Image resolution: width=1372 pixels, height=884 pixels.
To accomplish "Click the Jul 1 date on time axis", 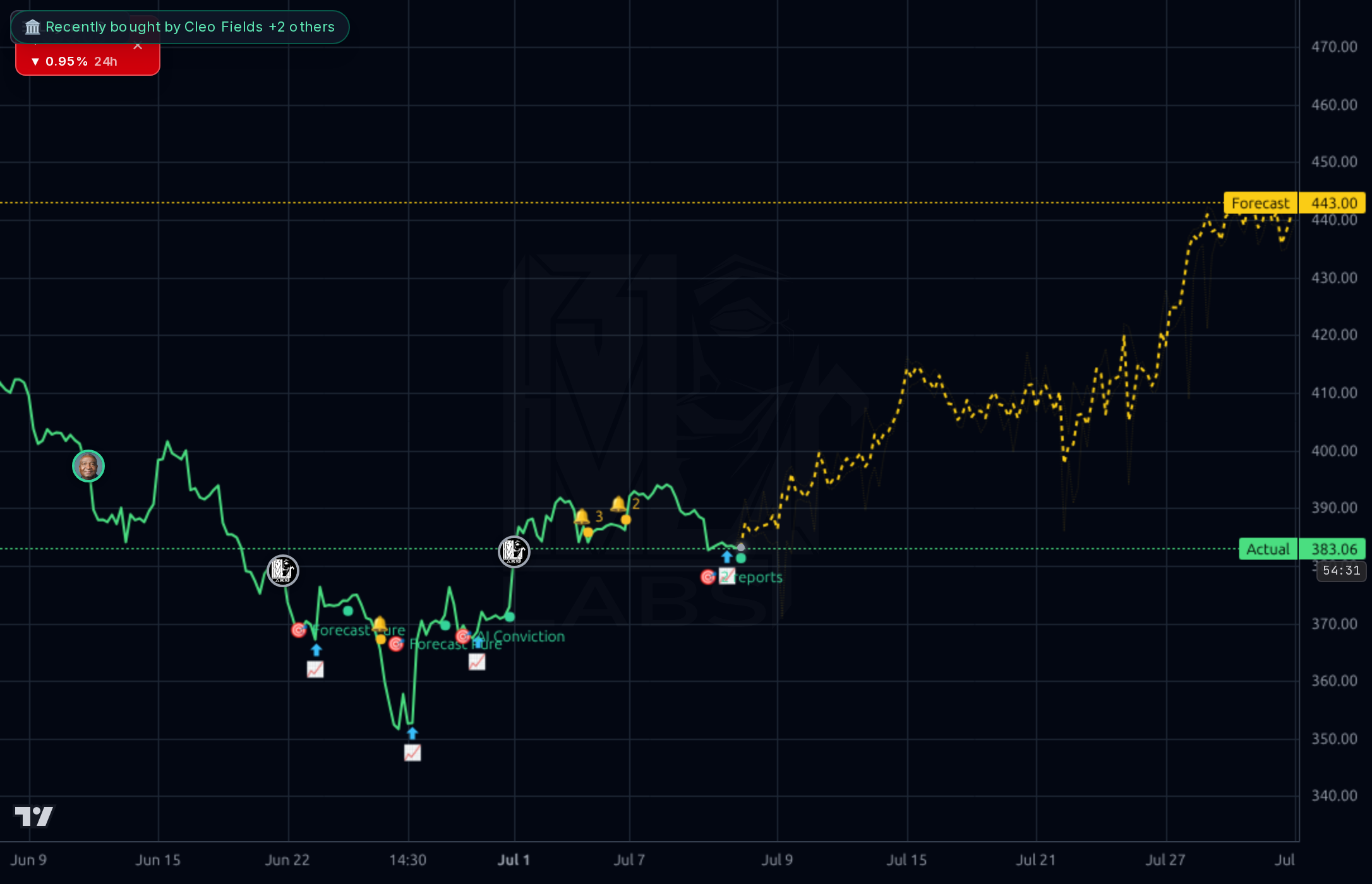I will [514, 860].
